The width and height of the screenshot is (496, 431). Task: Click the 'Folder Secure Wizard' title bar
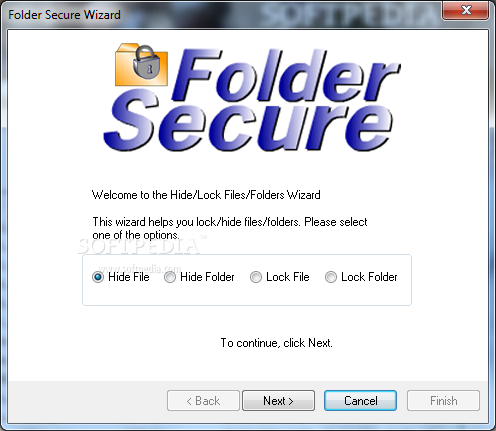click(64, 15)
